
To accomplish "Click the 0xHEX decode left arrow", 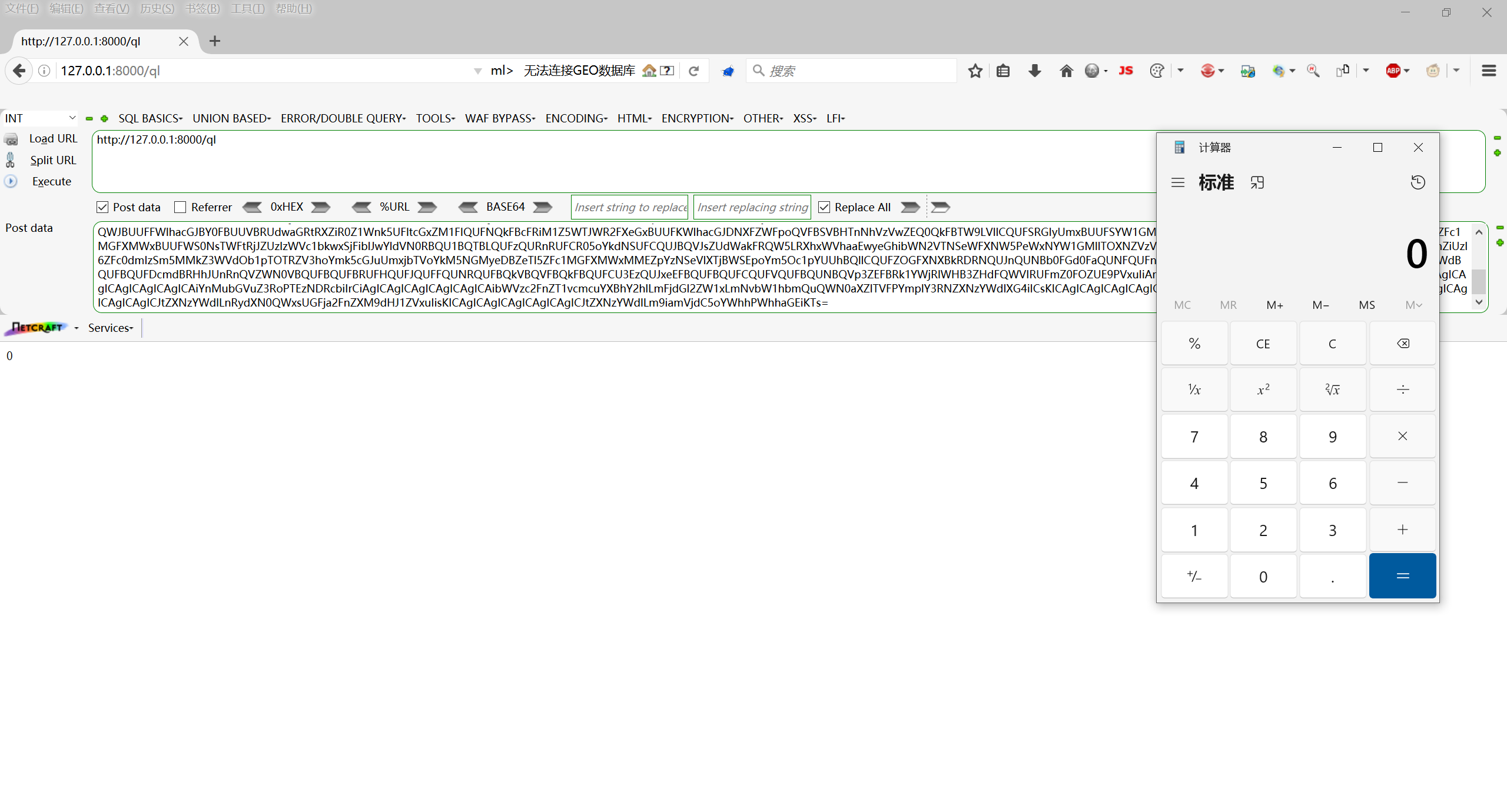I will tap(253, 207).
